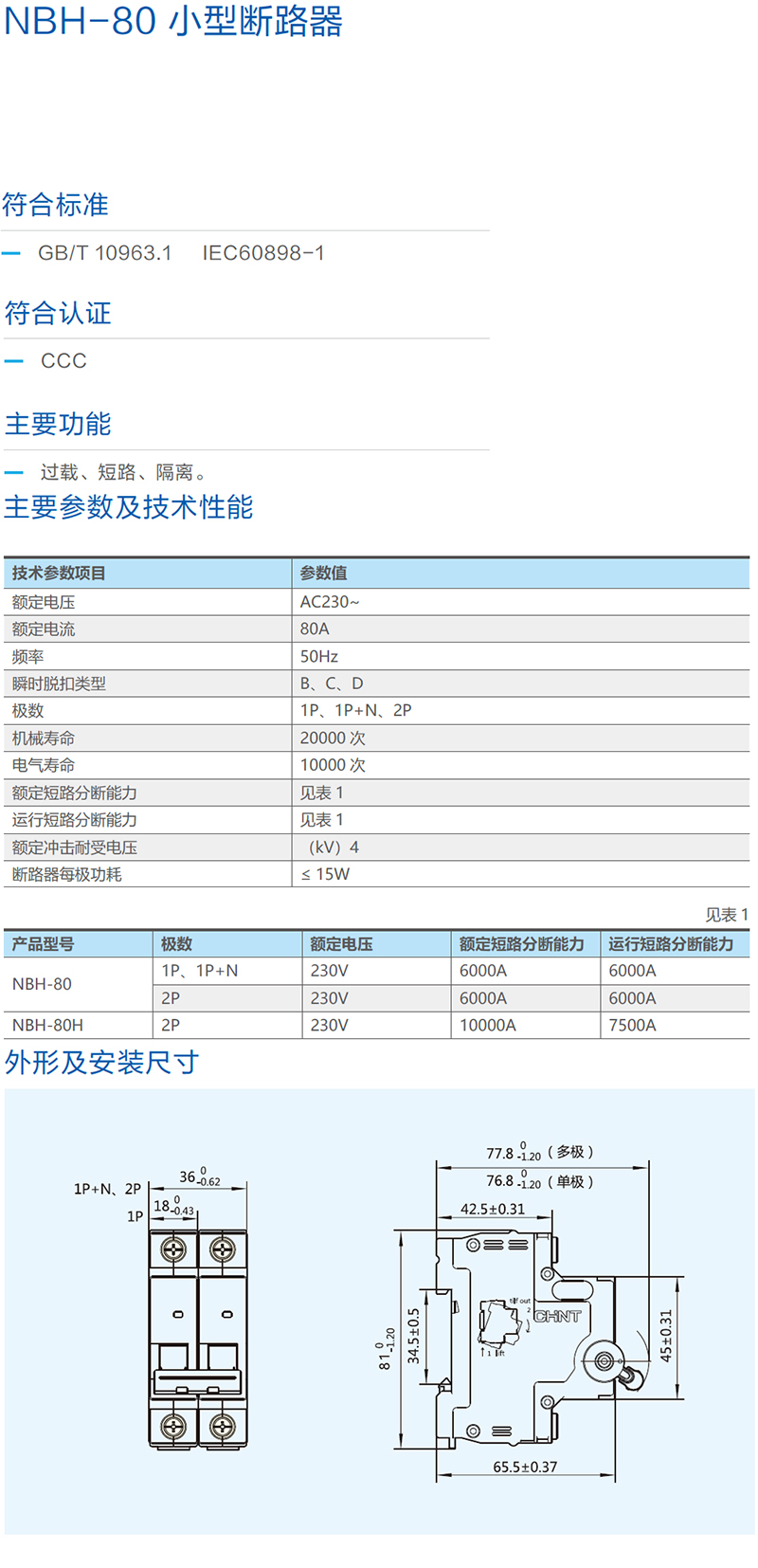
Task: Click the value "10000 次"
Action: click(333, 765)
